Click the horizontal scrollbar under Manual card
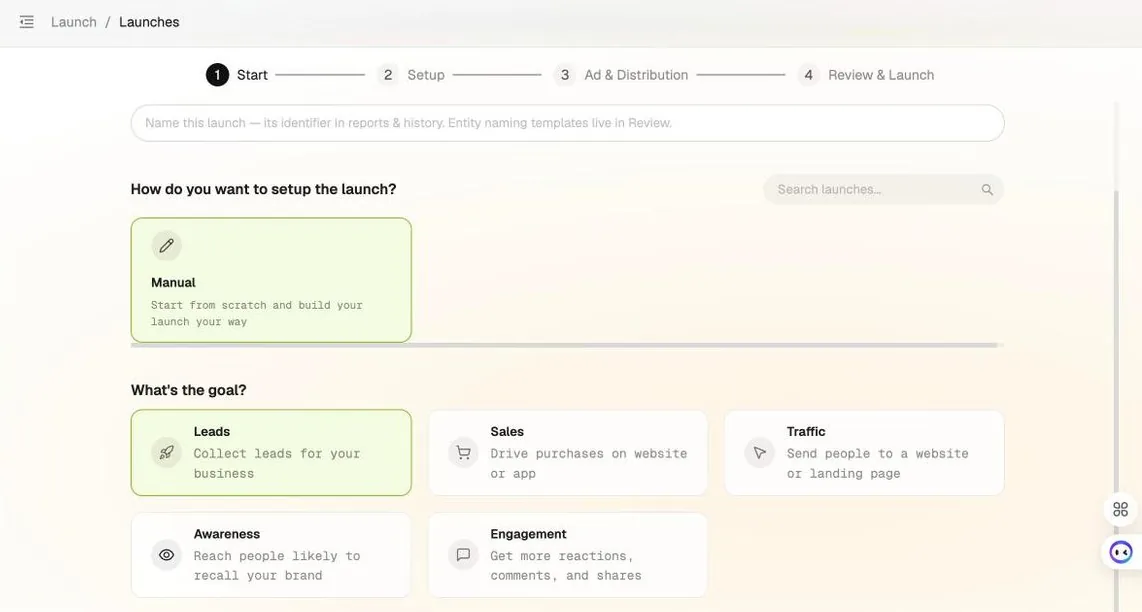The image size is (1142, 612). coord(564,345)
